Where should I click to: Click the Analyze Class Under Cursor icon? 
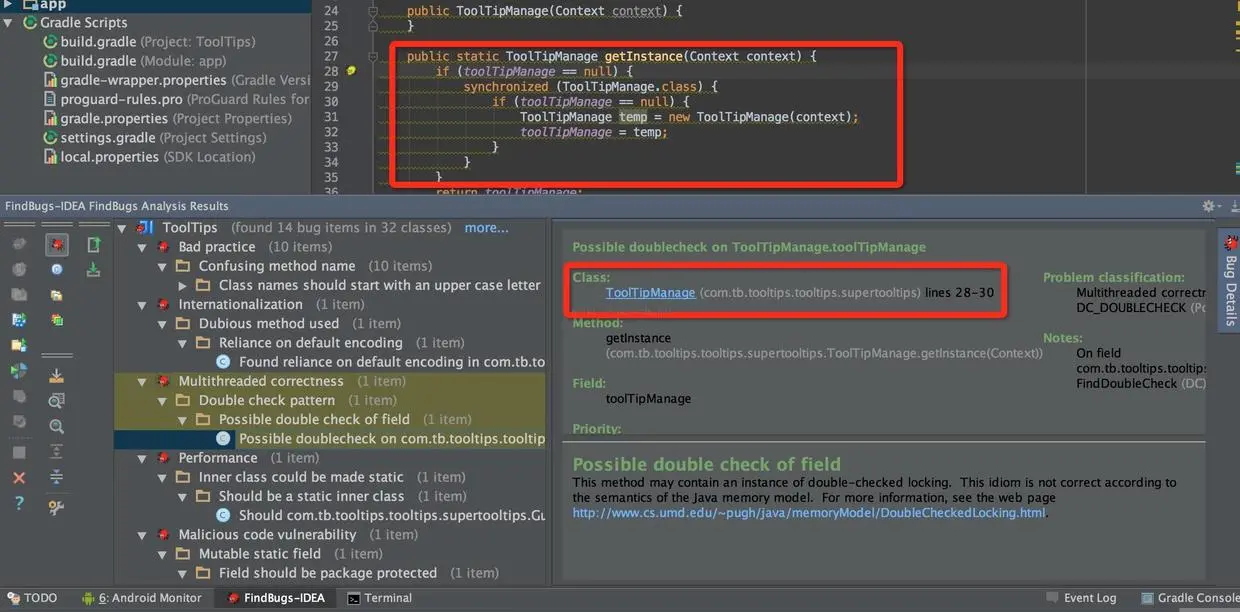click(19, 269)
